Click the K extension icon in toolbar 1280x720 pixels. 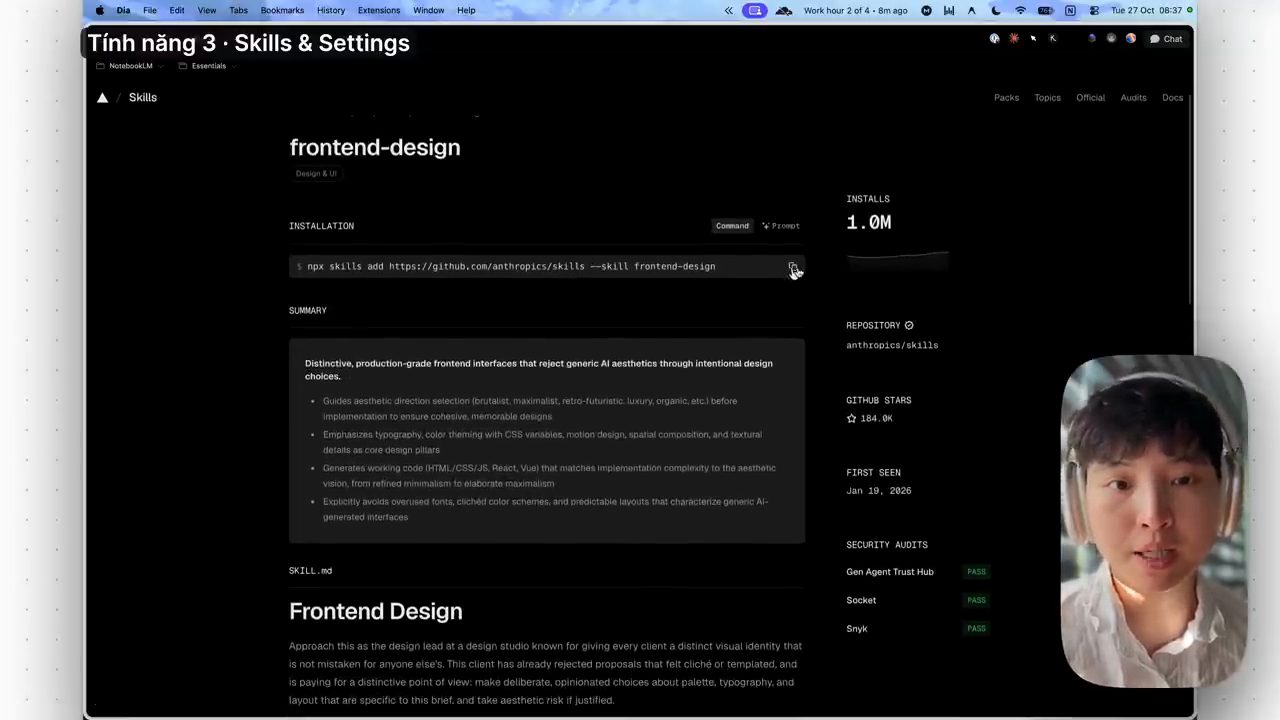coord(1052,39)
